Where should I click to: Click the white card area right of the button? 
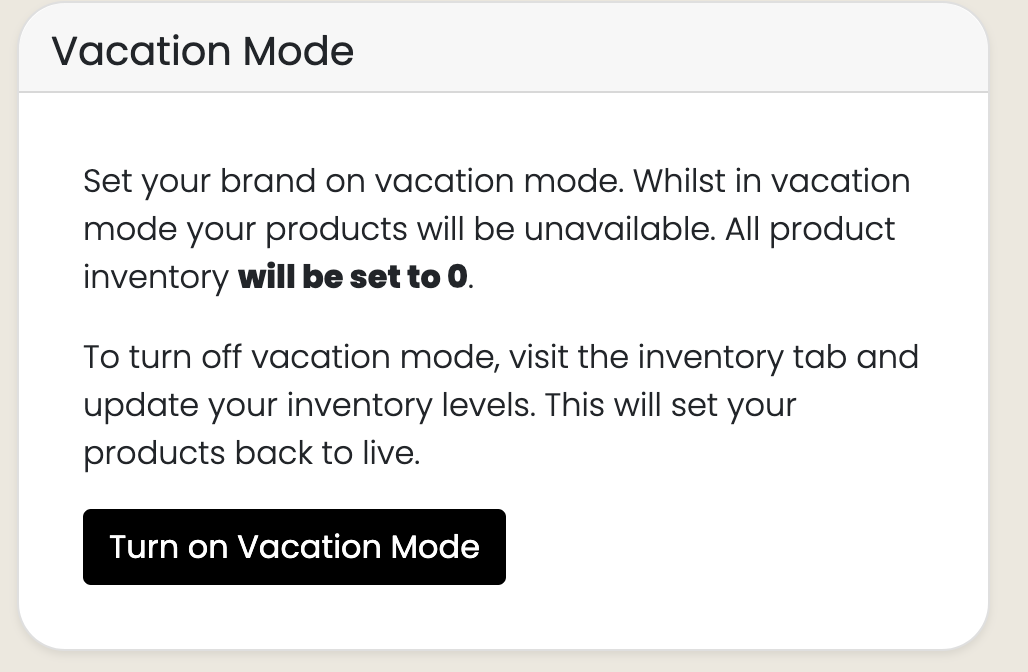pos(741,547)
